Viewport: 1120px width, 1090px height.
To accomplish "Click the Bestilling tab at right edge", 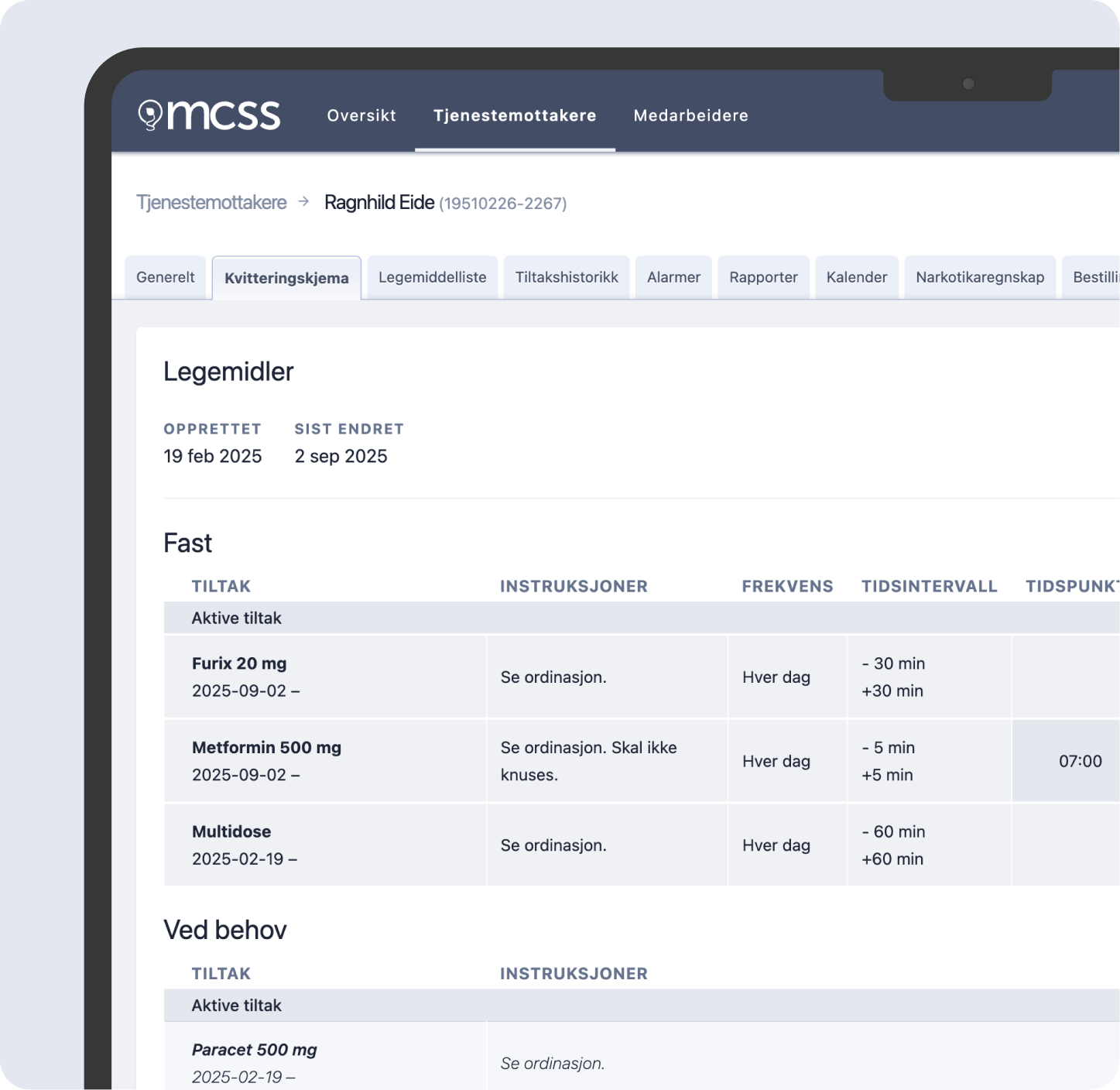I will [x=1094, y=277].
